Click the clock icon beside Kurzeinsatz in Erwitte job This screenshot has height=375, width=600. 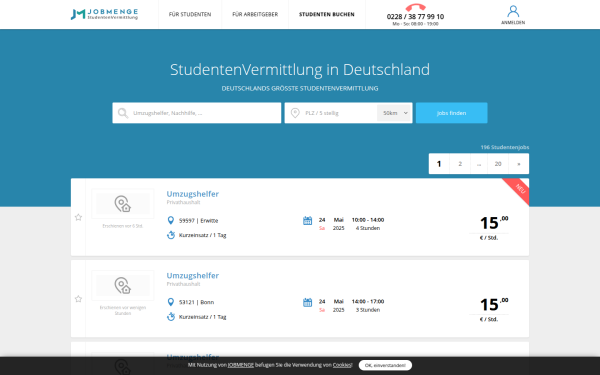tap(171, 235)
